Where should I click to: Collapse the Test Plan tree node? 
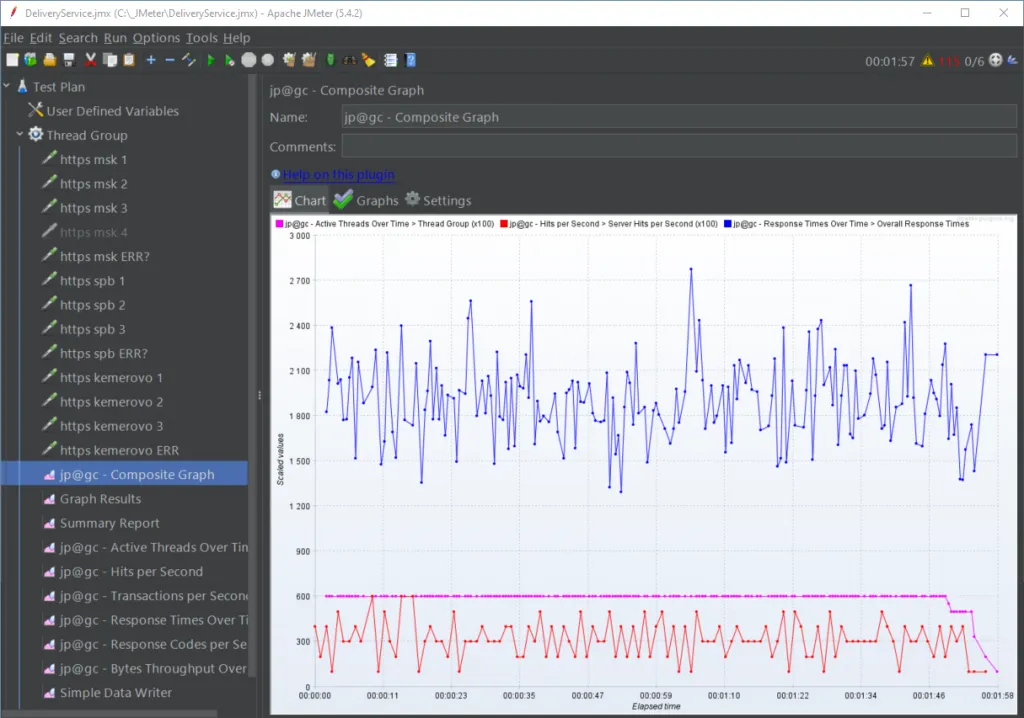7,86
